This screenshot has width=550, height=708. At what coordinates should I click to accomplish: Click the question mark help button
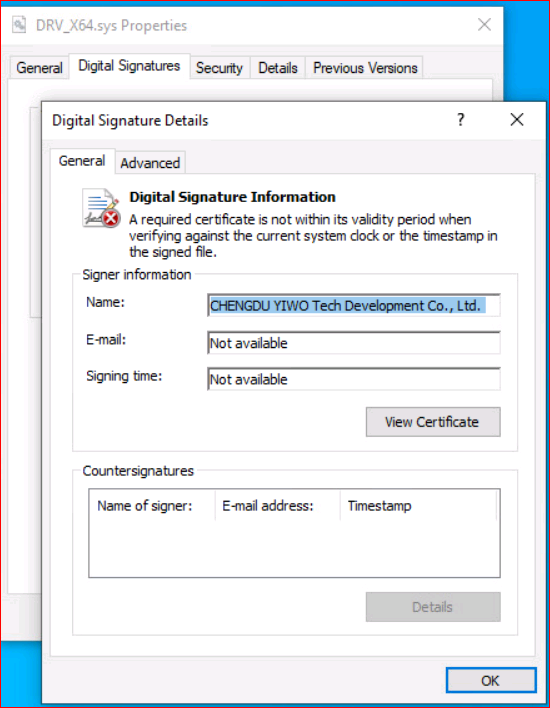[461, 120]
